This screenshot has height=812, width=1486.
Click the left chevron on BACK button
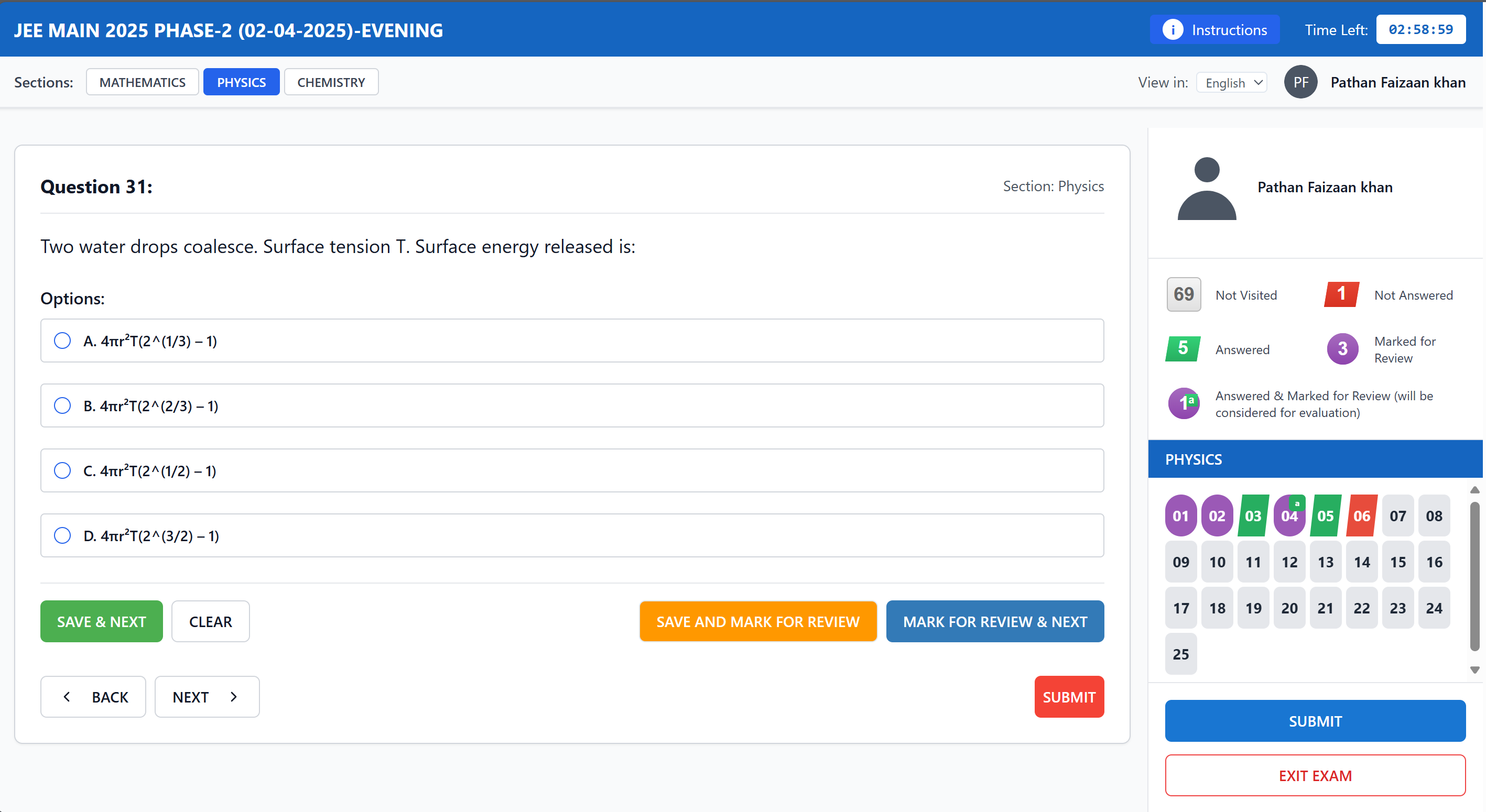click(x=67, y=697)
